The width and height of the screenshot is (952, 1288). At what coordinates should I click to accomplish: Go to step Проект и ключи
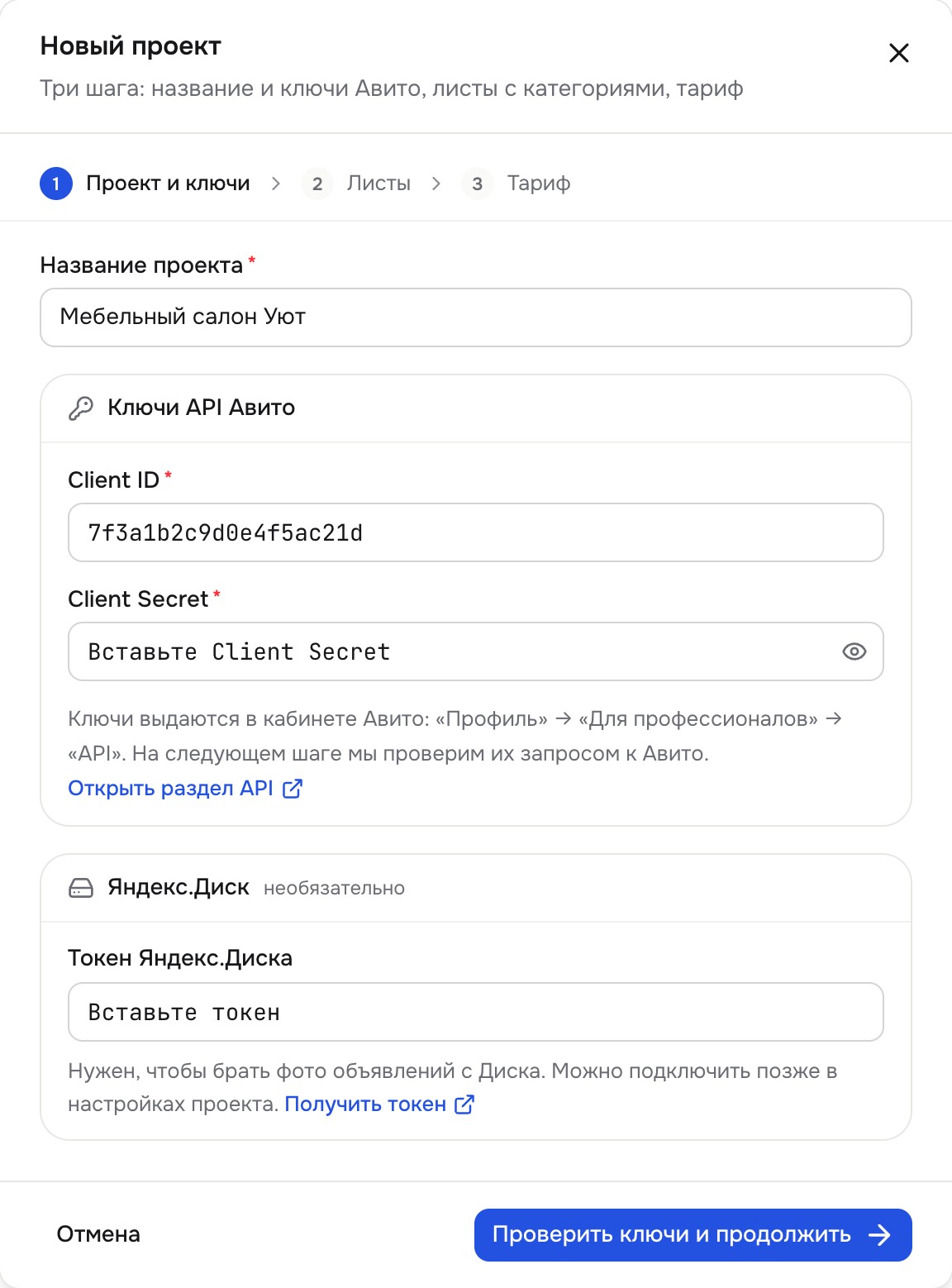(145, 184)
